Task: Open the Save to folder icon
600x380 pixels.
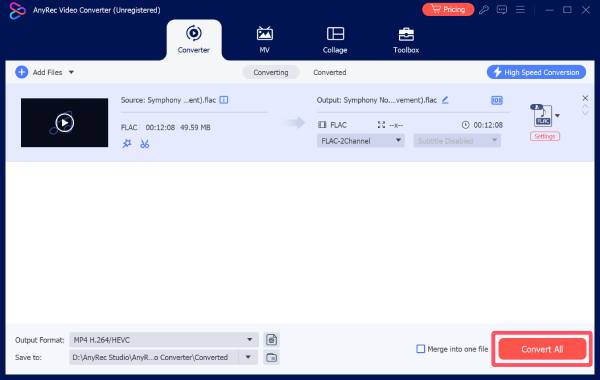Action: pyautogui.click(x=271, y=357)
